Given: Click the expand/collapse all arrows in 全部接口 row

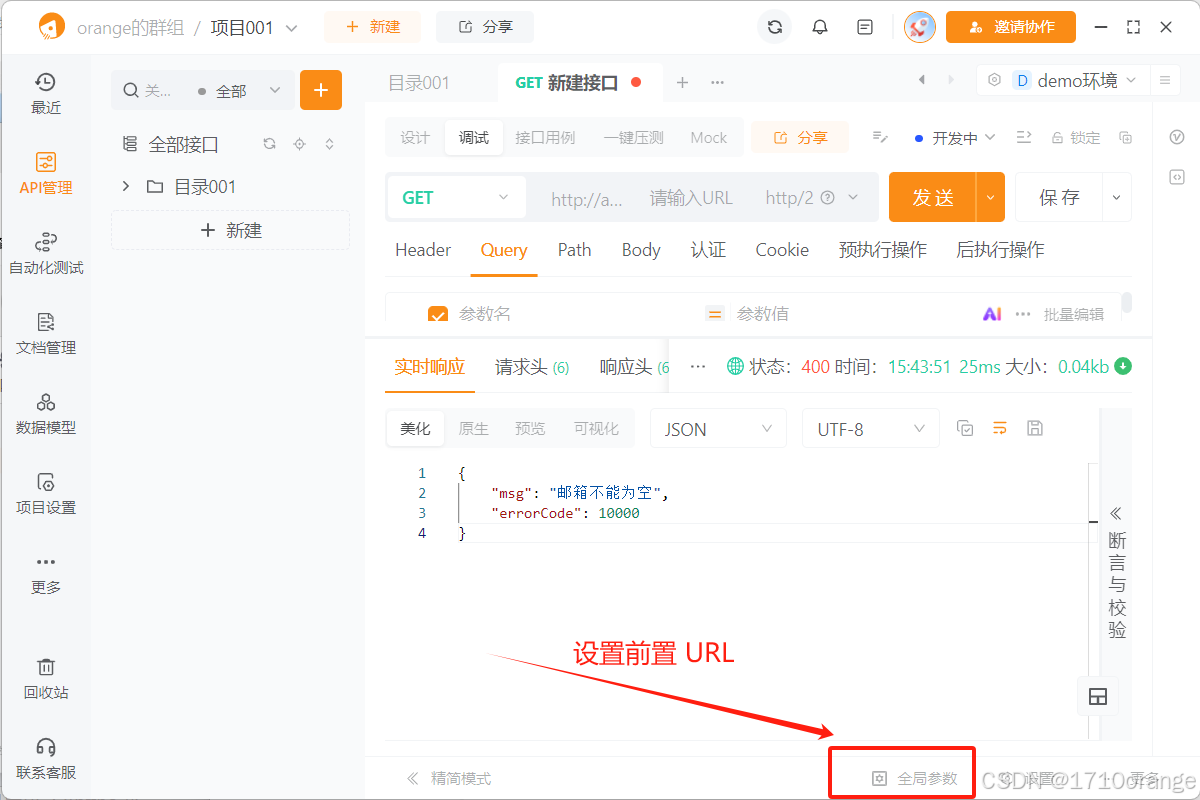Looking at the screenshot, I should coord(330,144).
